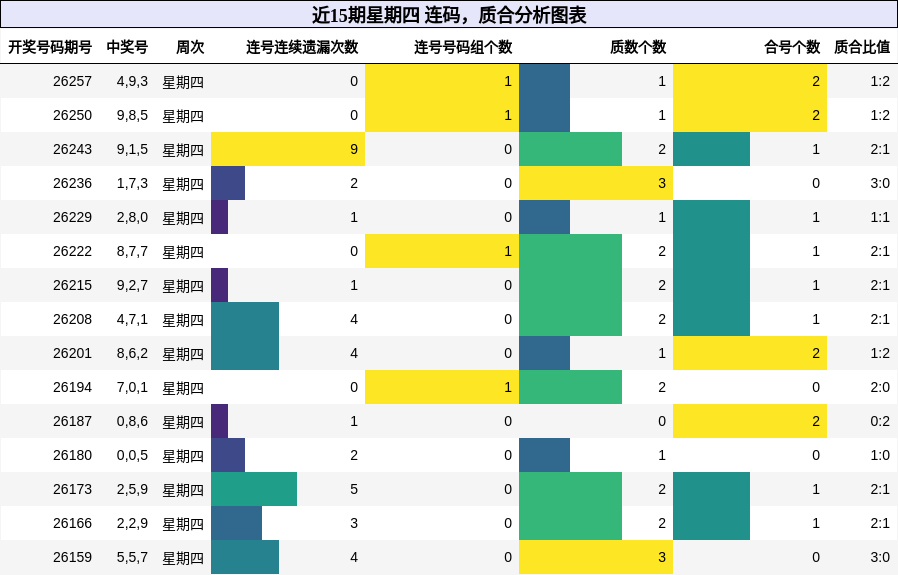The height and width of the screenshot is (575, 898).
Task: Click issue number 26250
Action: [x=72, y=115]
